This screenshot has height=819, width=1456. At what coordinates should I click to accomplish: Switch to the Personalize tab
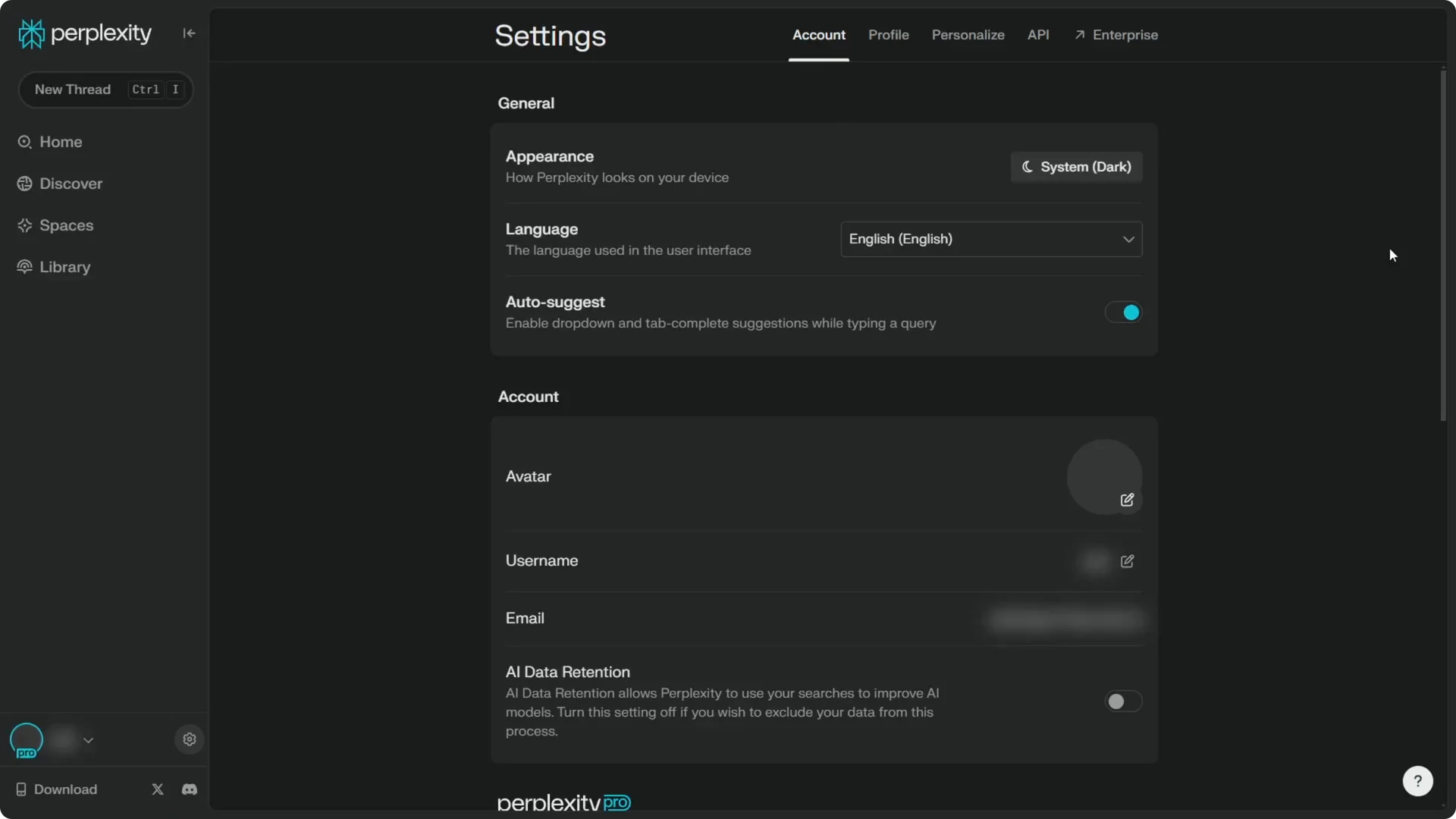coord(968,35)
